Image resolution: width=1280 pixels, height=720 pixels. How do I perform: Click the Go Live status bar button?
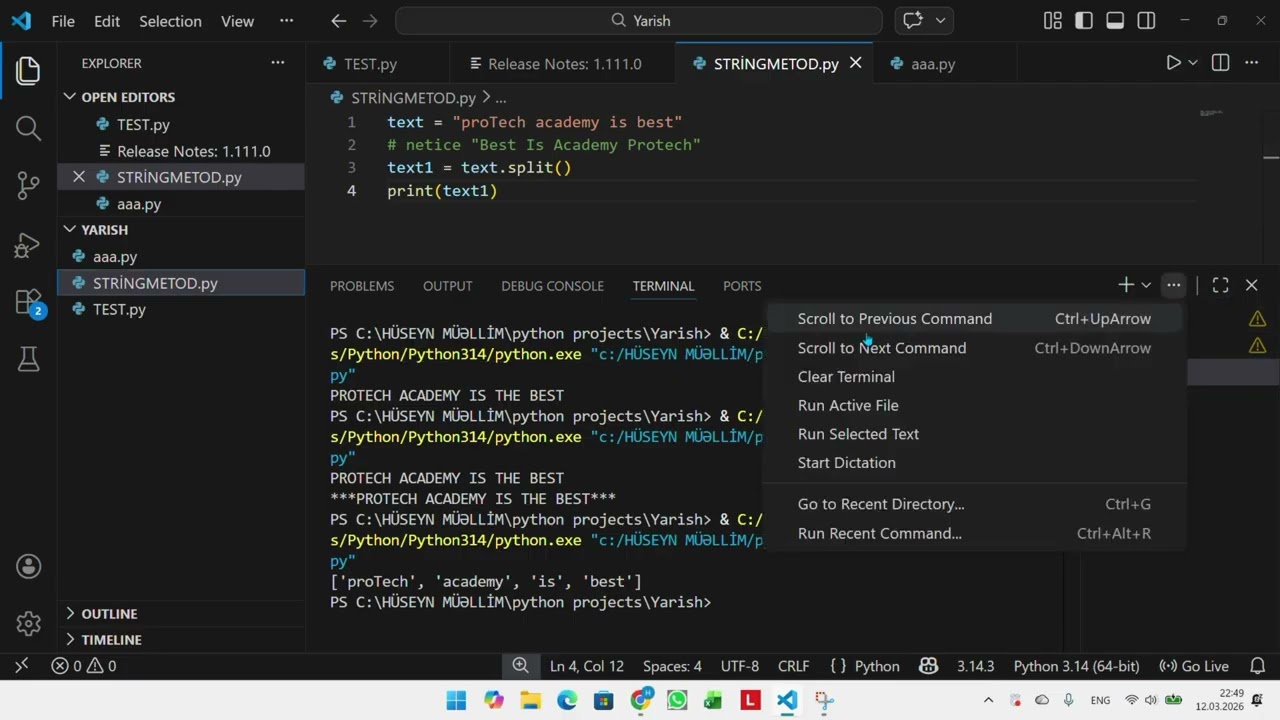(1194, 666)
